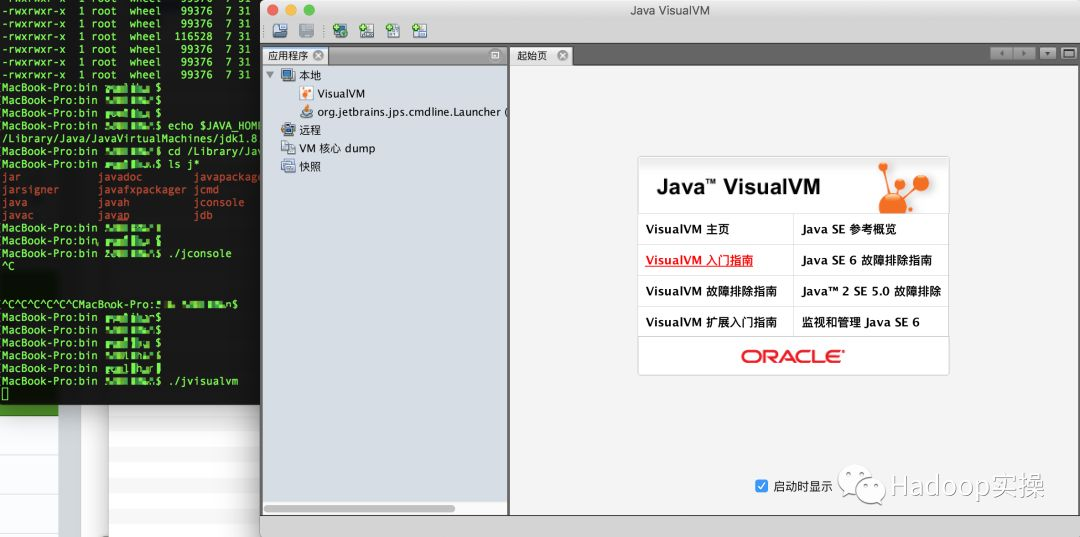Click the scroll tabs right arrow
1080x537 pixels.
click(x=1024, y=54)
